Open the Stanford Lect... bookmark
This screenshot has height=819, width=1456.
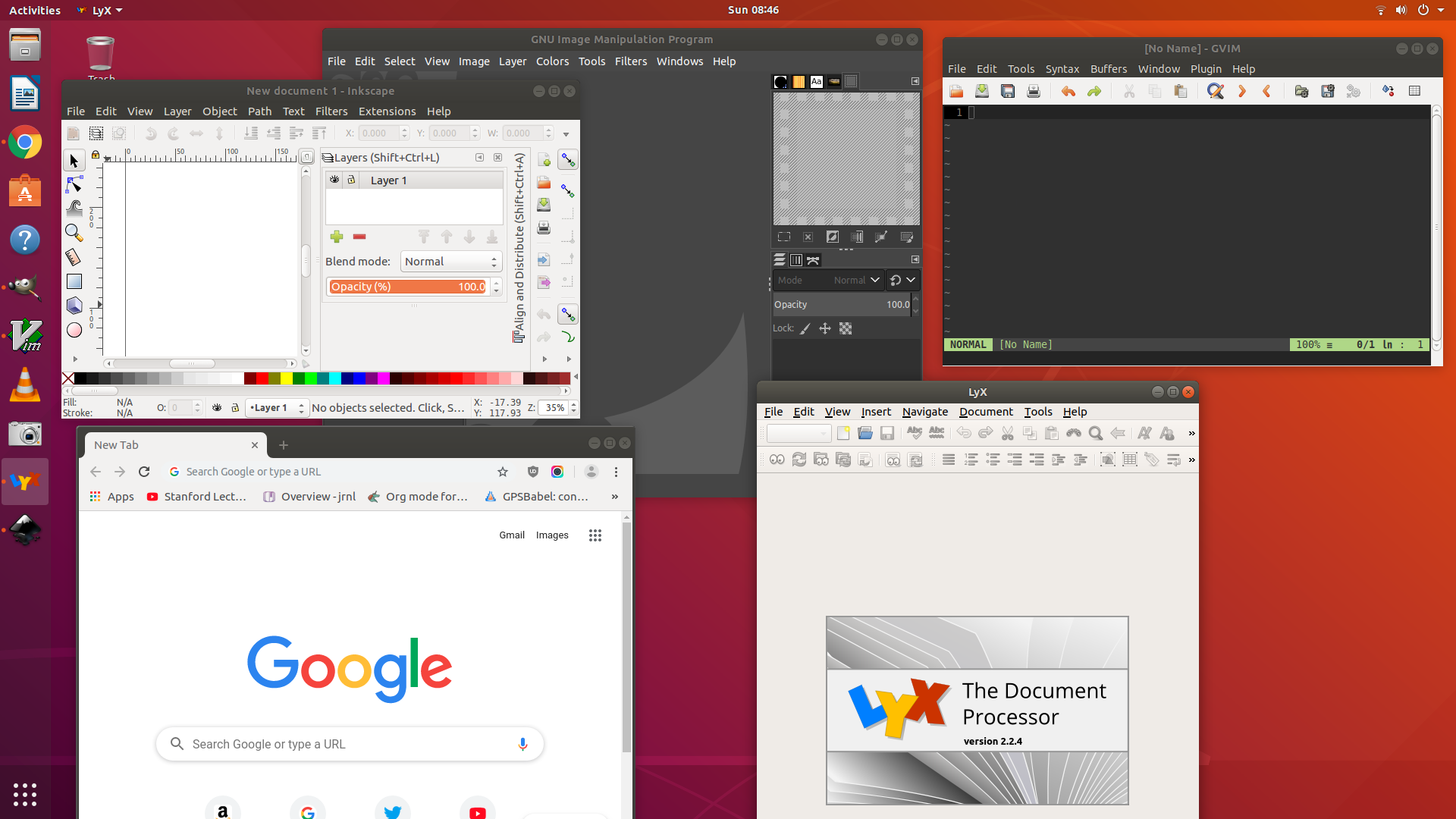(197, 497)
